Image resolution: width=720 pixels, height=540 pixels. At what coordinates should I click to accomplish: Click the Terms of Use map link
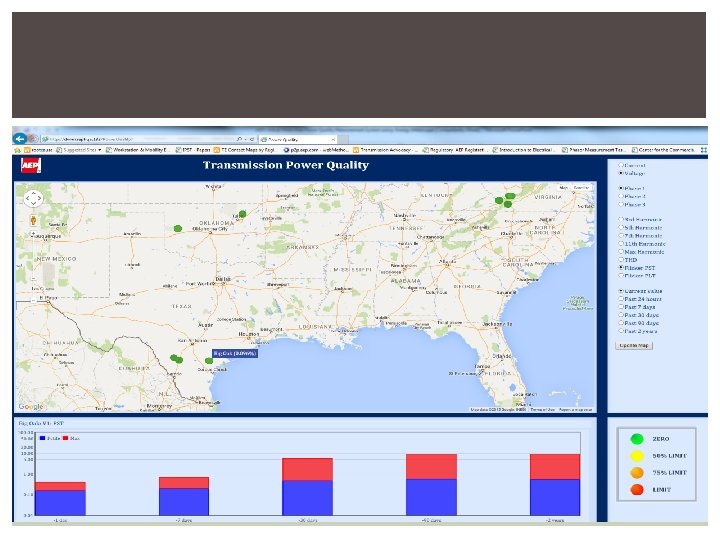(542, 409)
